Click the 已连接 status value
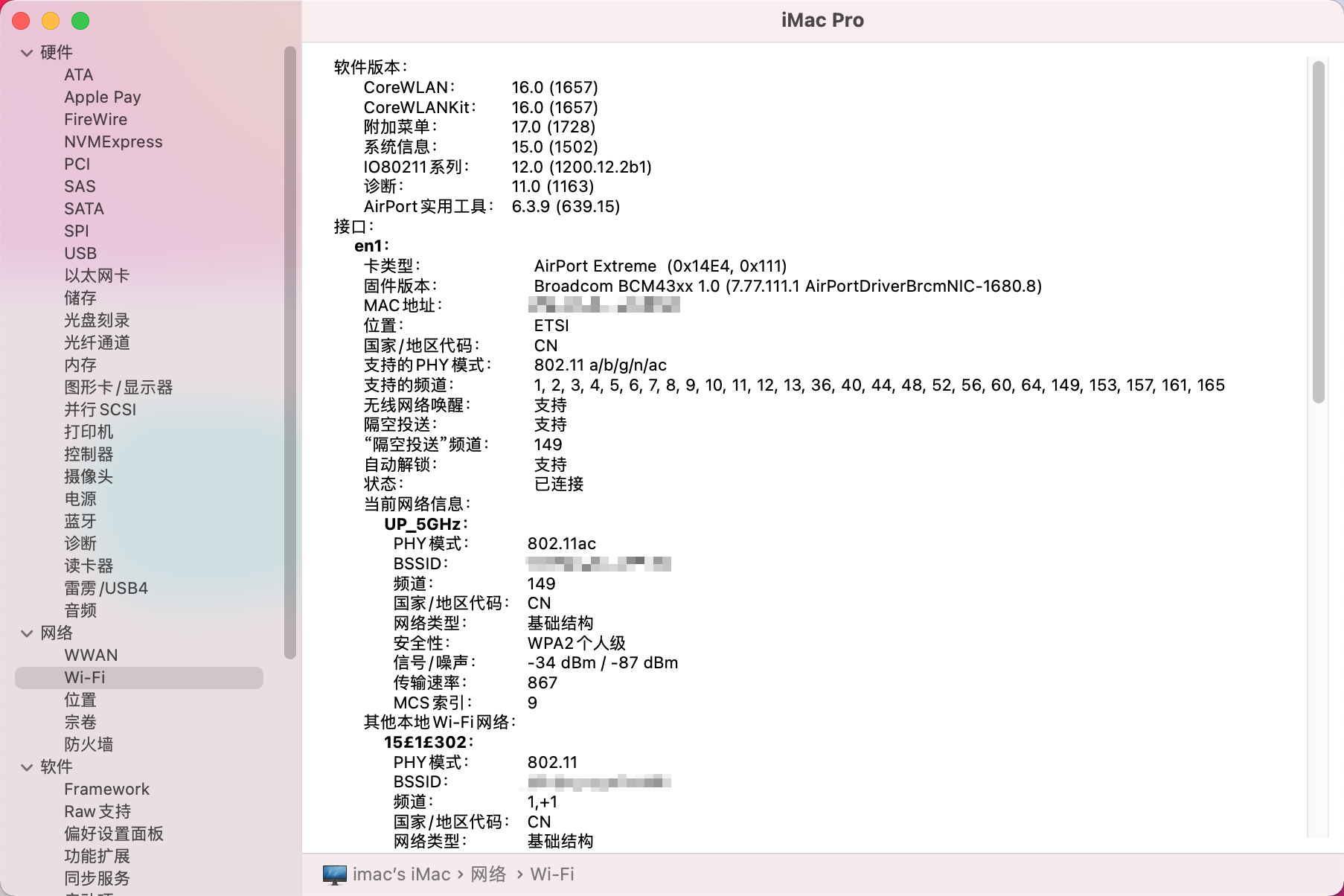This screenshot has height=896, width=1344. tap(559, 484)
